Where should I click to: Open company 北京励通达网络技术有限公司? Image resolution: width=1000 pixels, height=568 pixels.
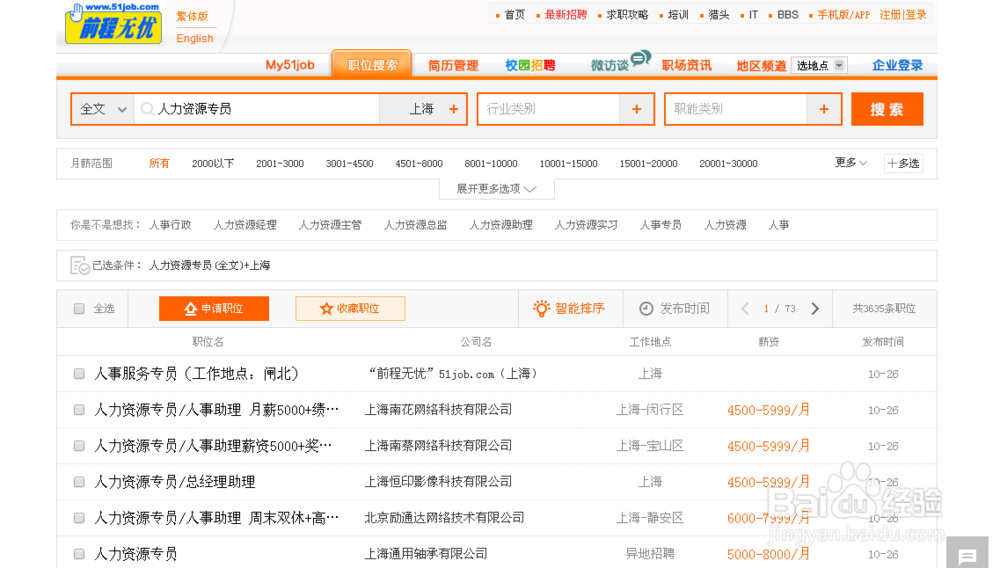(x=445, y=518)
